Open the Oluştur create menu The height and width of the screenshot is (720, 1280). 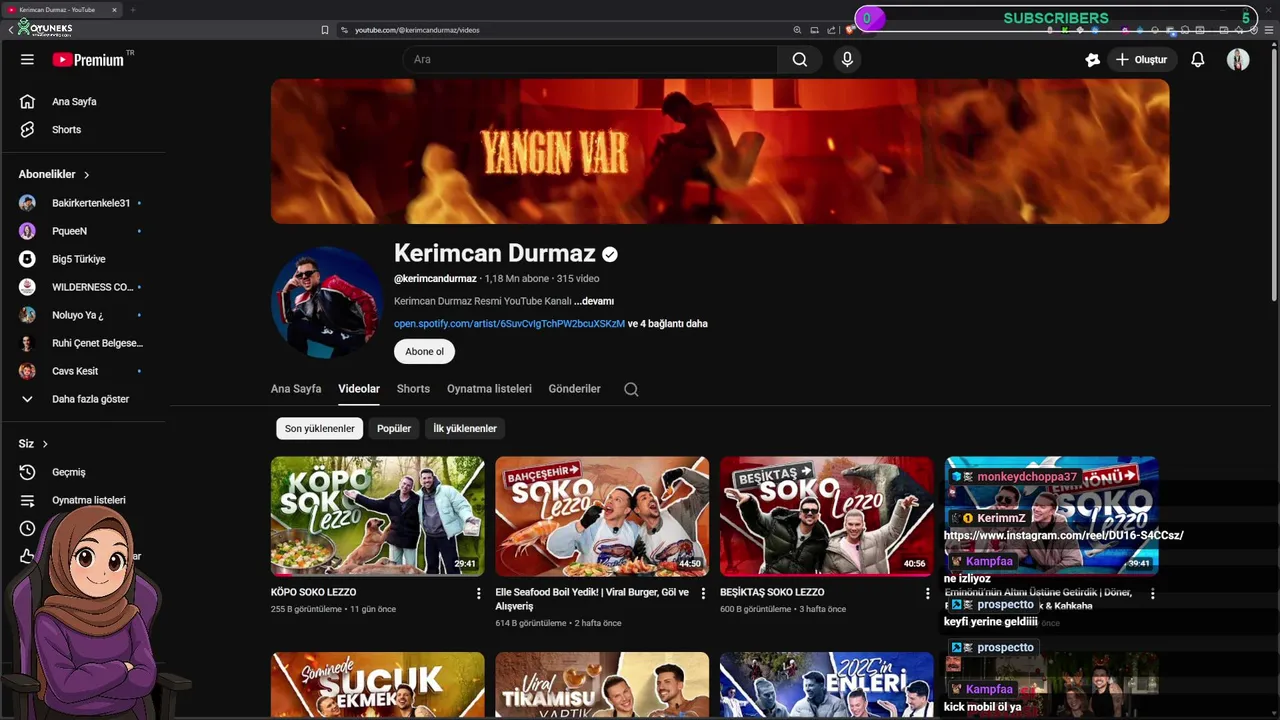click(x=1142, y=60)
